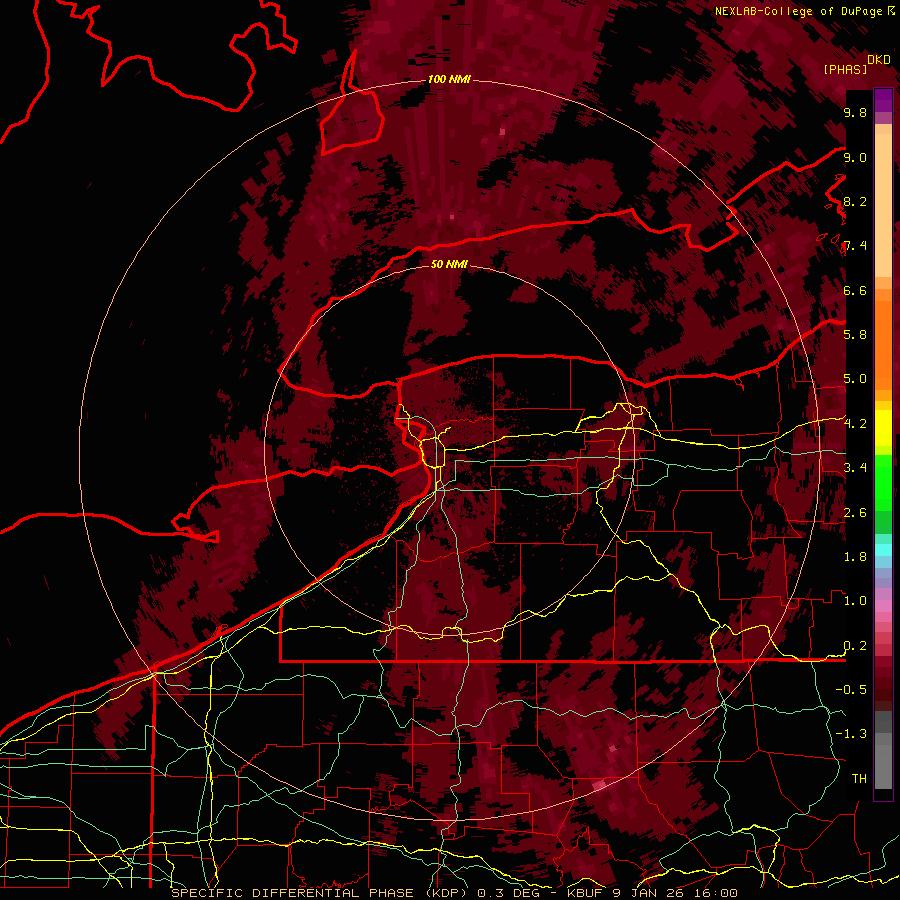Click the 7.4 value on the color scale
The height and width of the screenshot is (900, 900).
[x=855, y=246]
